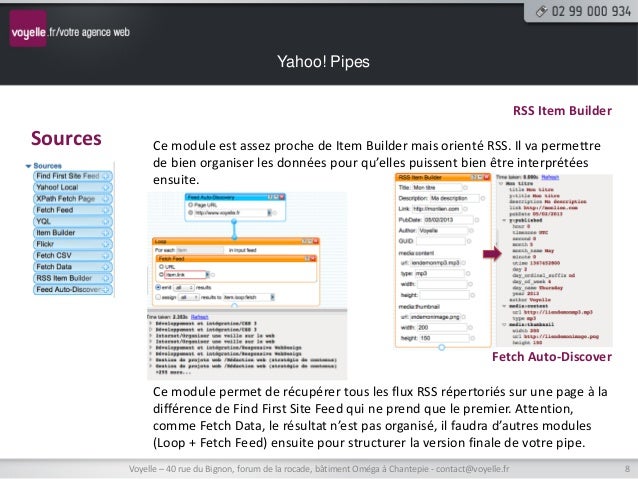Viewport: 638px width, 479px height.
Task: Click the Description field with Ma description
Action: point(455,198)
